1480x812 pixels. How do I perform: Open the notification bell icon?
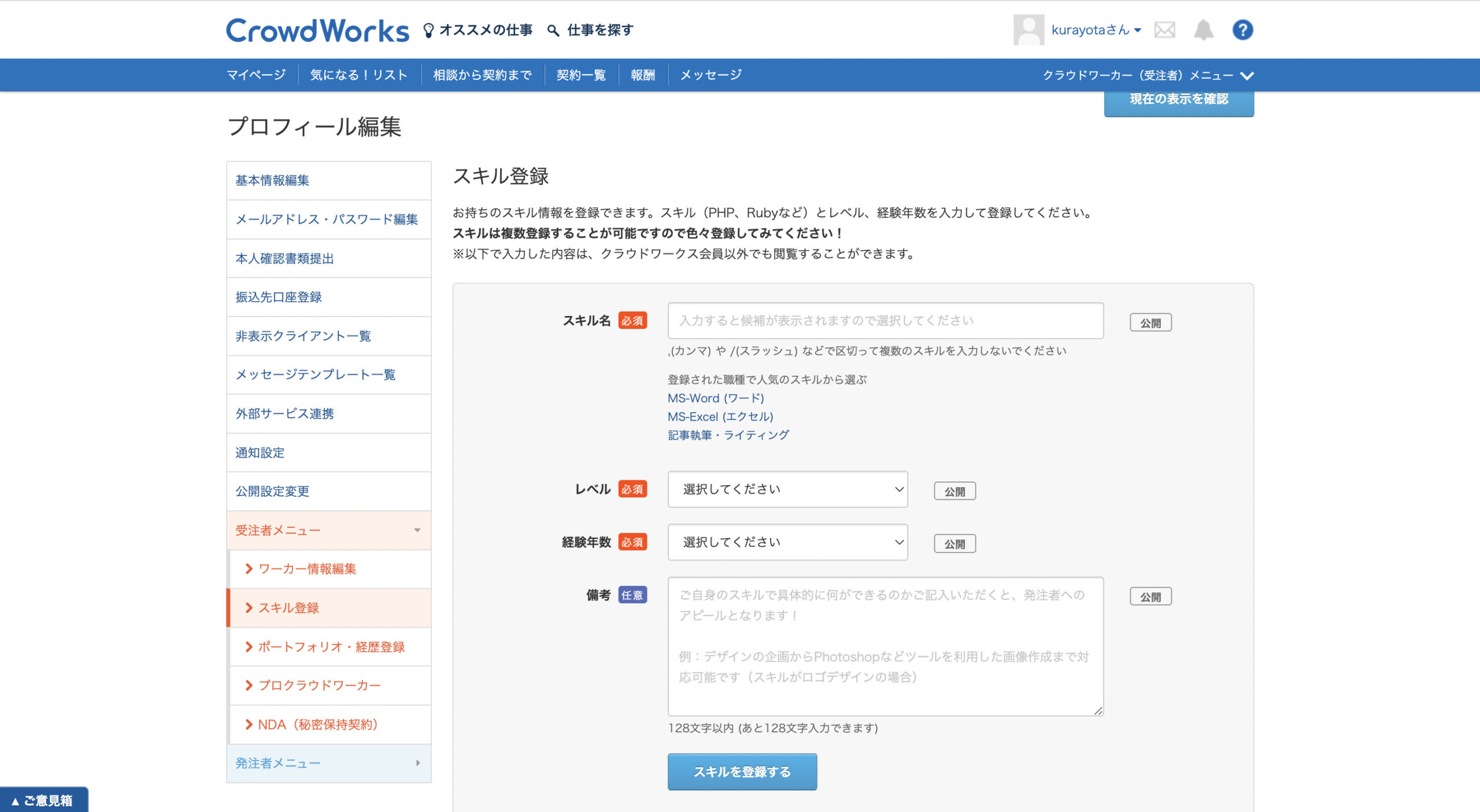point(1203,30)
